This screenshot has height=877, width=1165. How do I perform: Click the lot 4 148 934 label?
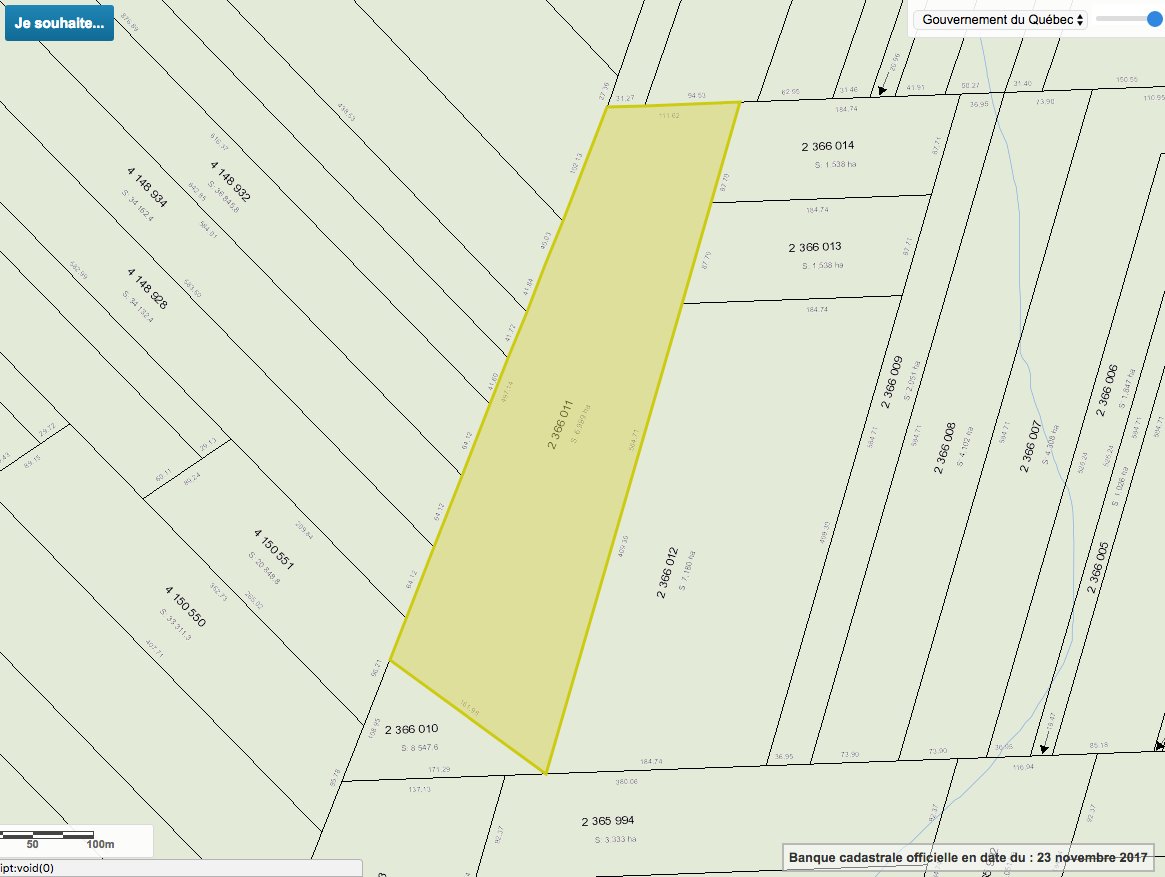coord(147,187)
